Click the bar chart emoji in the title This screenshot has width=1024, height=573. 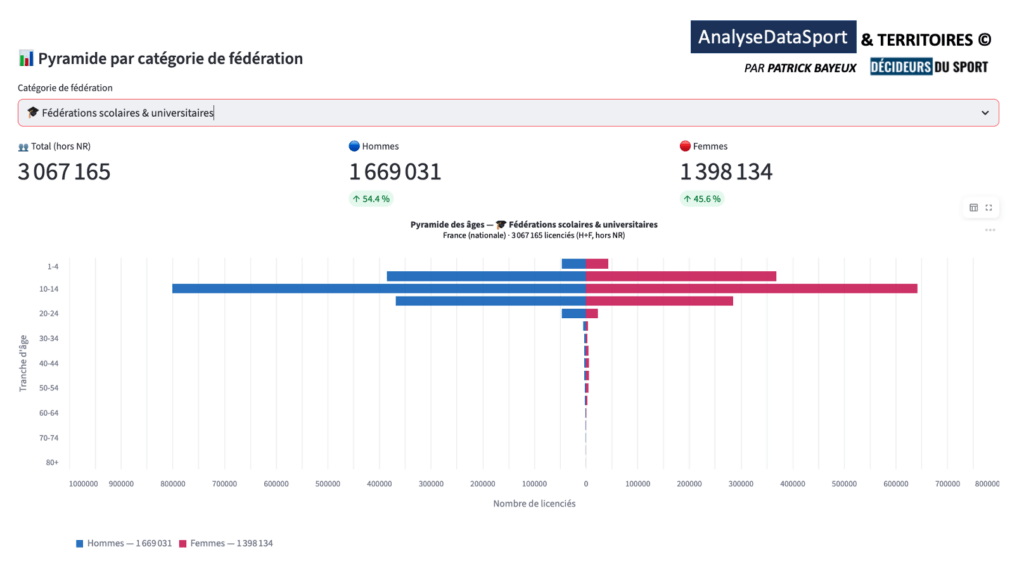(x=26, y=59)
